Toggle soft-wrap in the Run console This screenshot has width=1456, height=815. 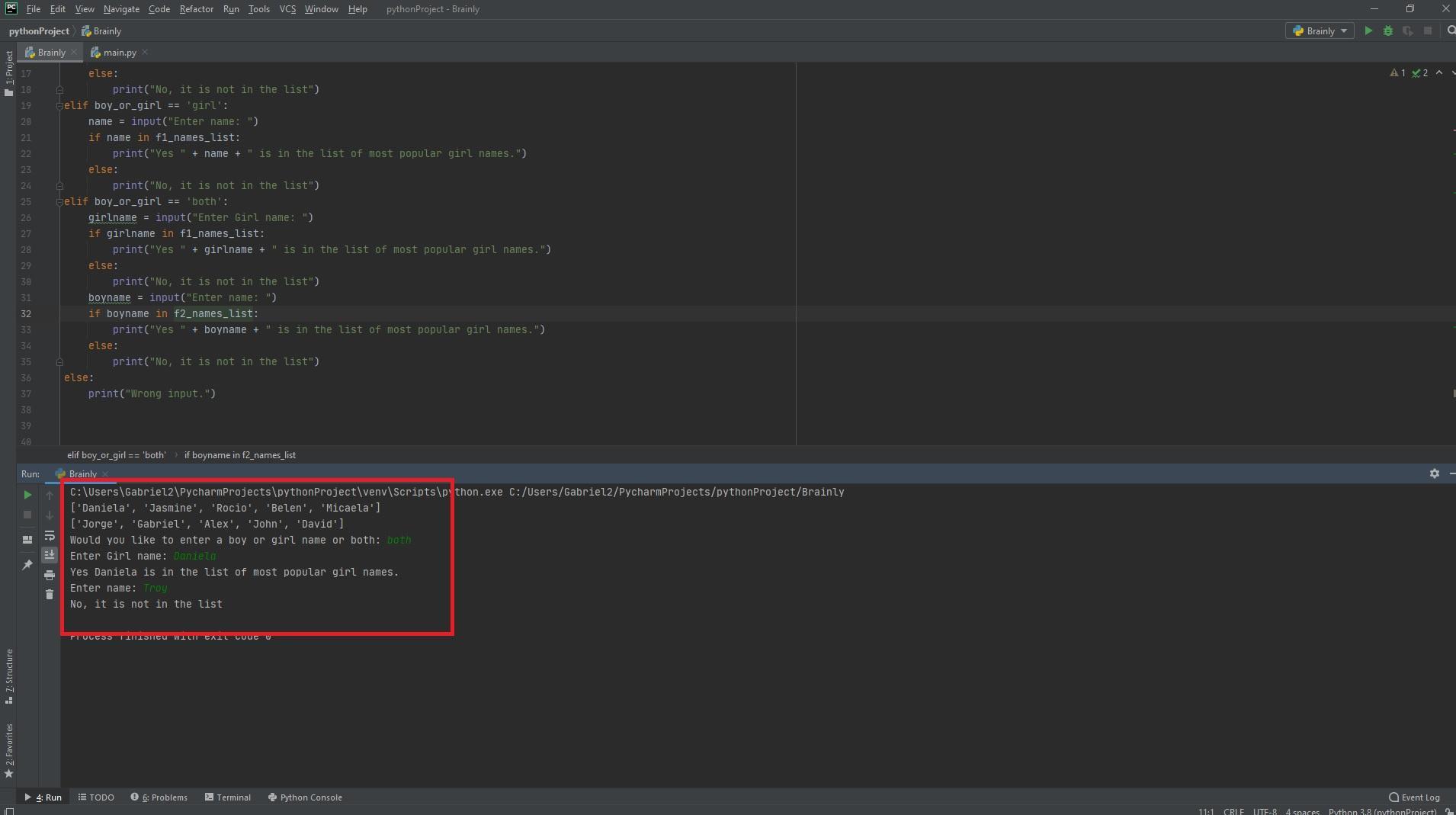[x=50, y=536]
